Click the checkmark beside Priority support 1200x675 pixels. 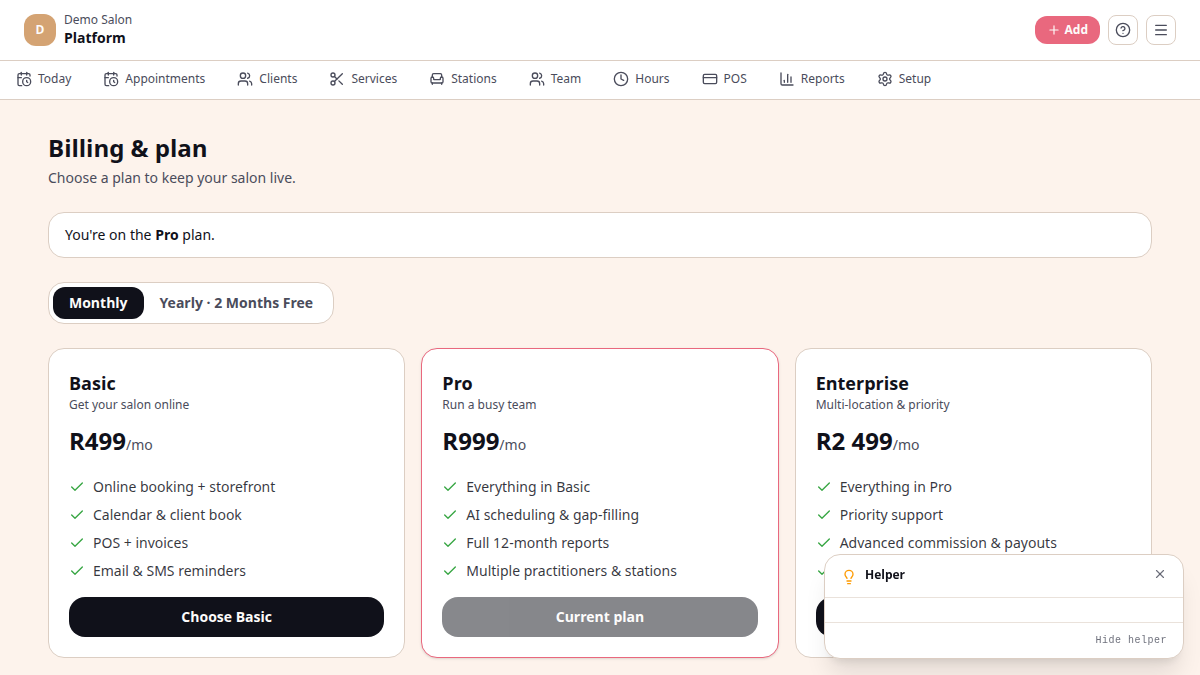pos(824,515)
